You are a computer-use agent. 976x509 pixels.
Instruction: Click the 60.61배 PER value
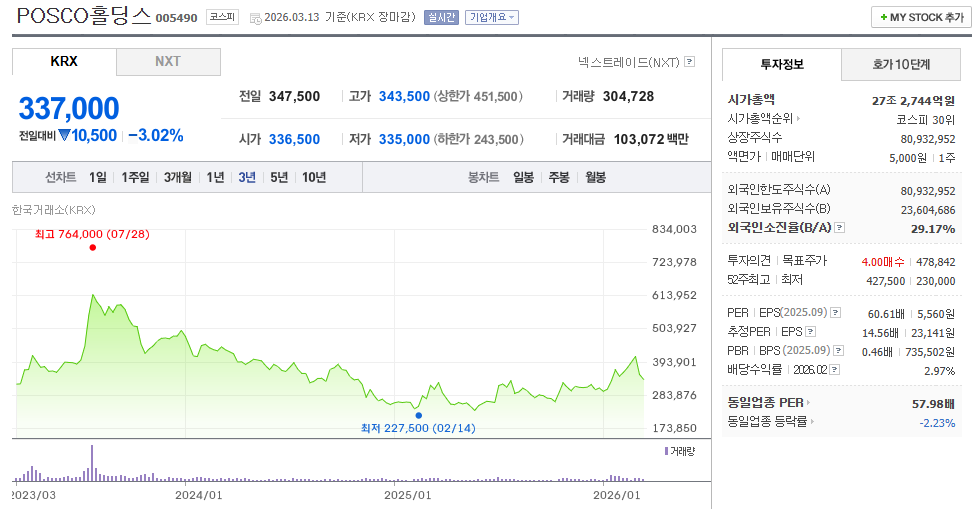(886, 314)
